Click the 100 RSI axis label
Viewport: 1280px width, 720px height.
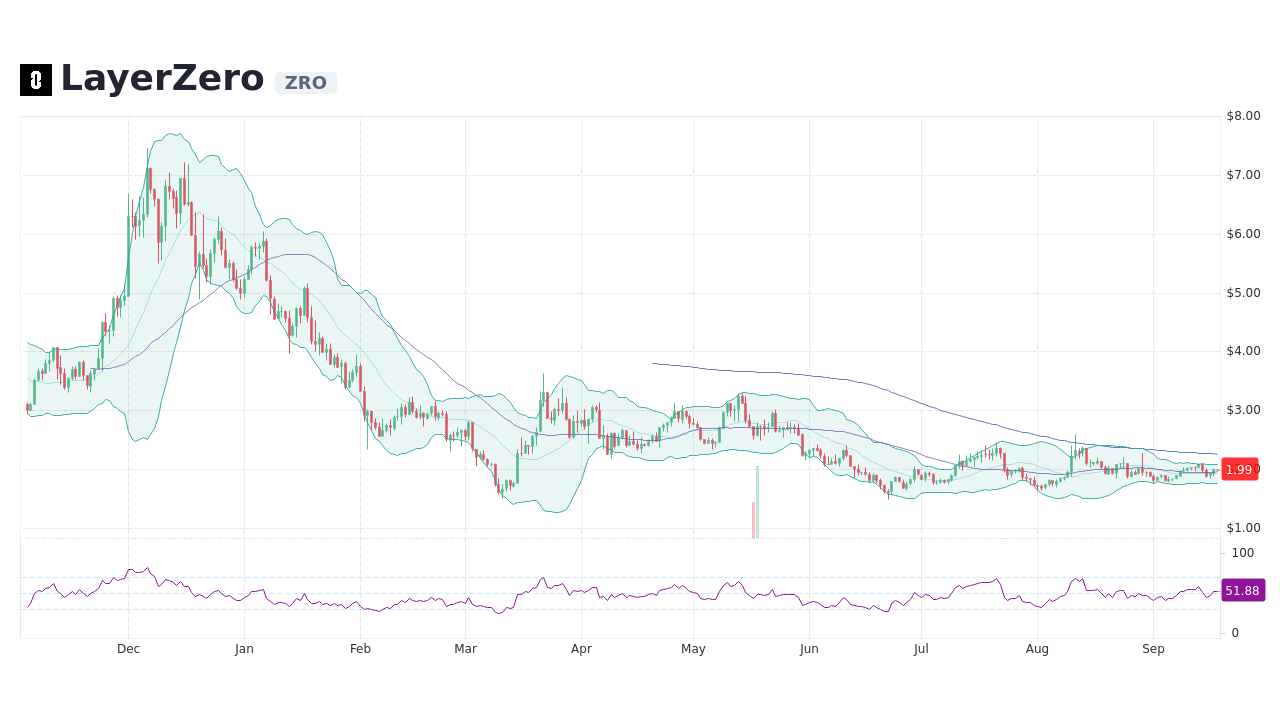[1243, 553]
